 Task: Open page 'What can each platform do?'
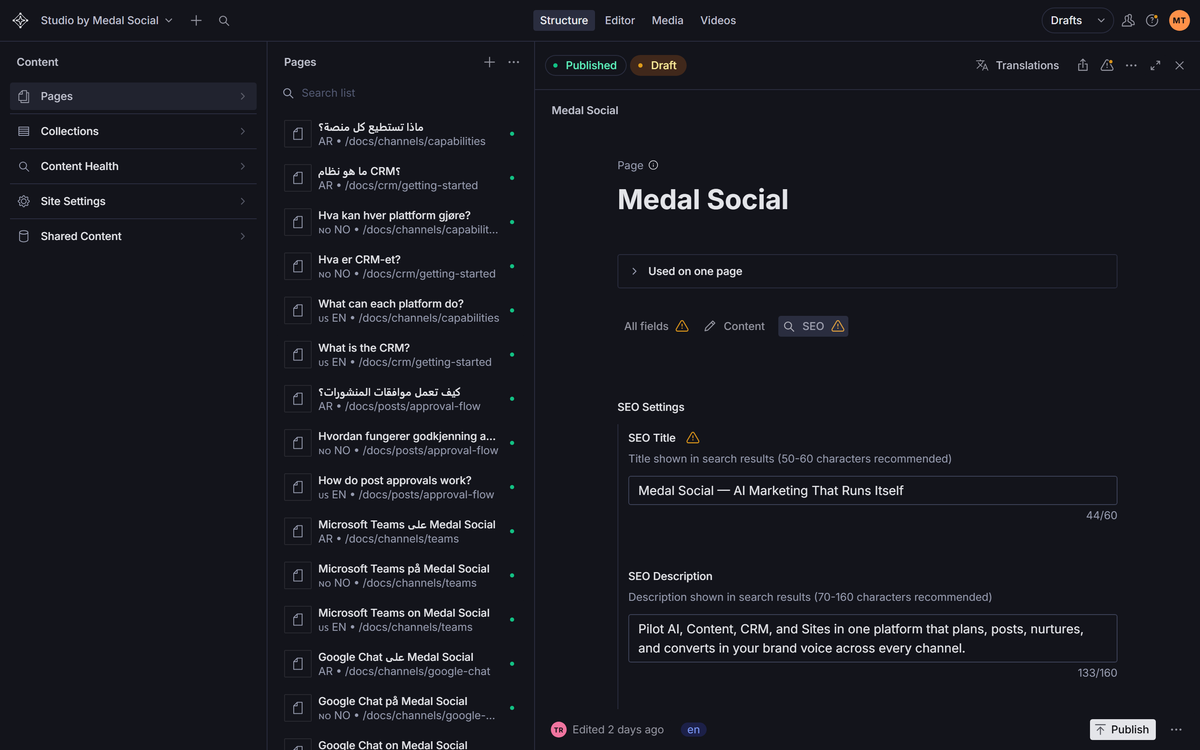(x=401, y=310)
